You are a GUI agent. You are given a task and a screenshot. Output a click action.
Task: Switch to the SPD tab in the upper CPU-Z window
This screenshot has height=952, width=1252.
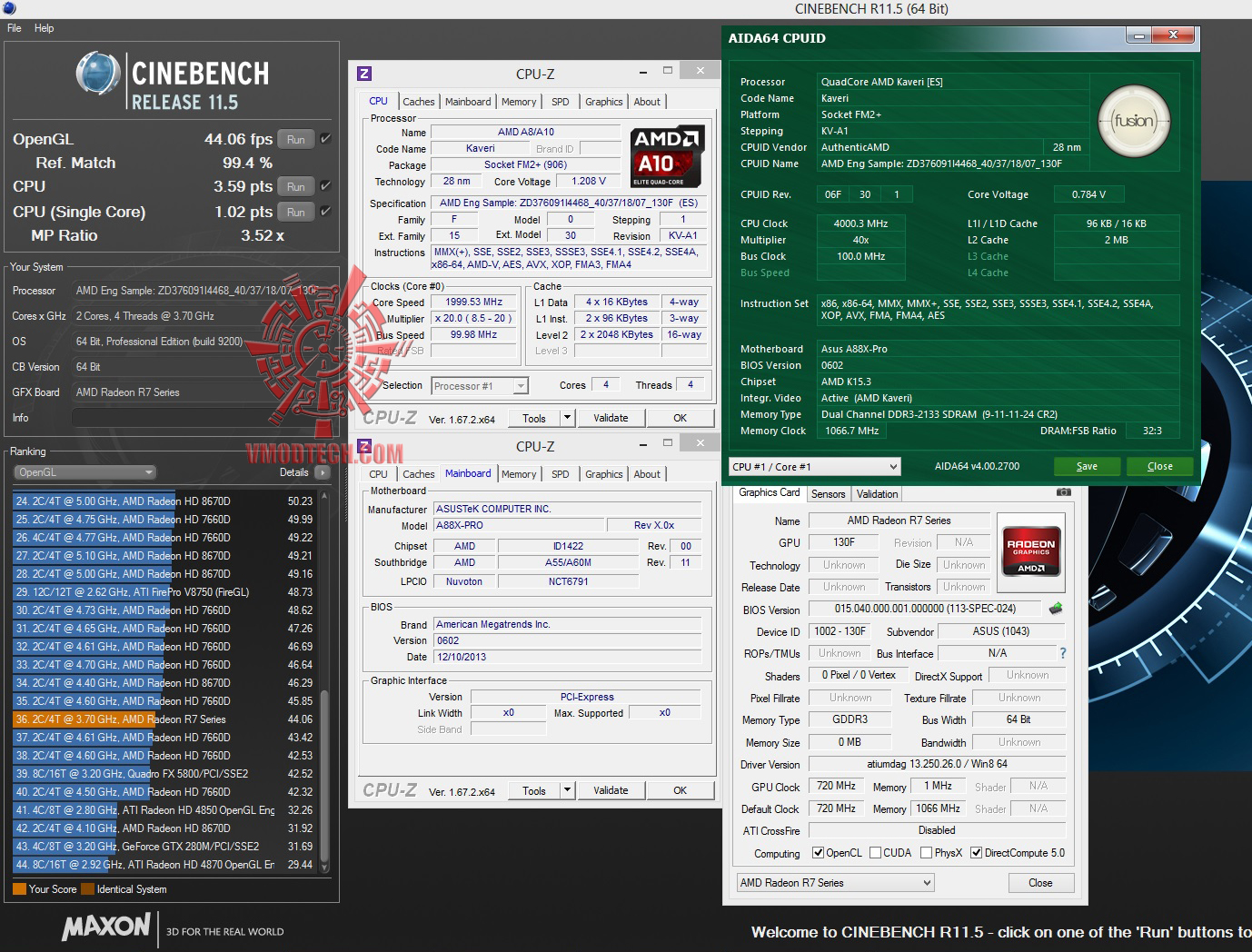(561, 102)
